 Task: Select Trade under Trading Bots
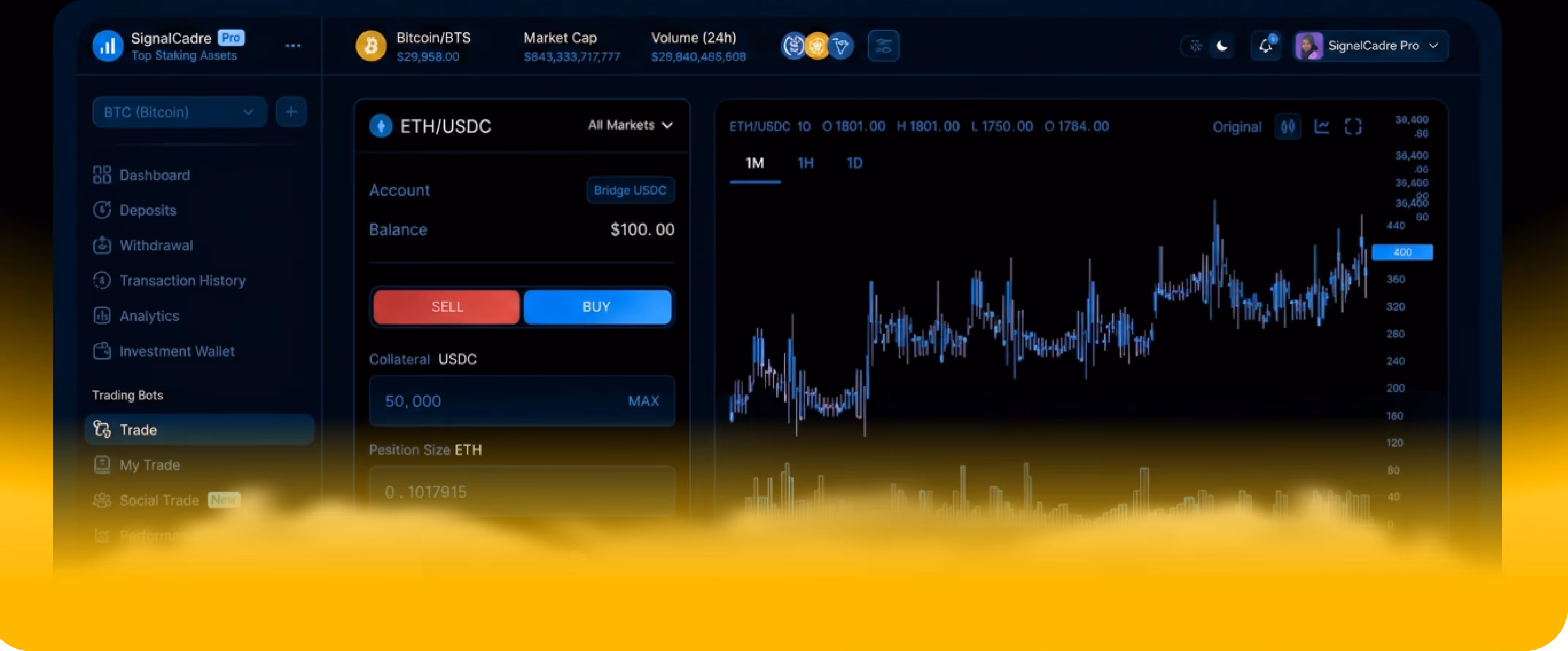(x=199, y=430)
